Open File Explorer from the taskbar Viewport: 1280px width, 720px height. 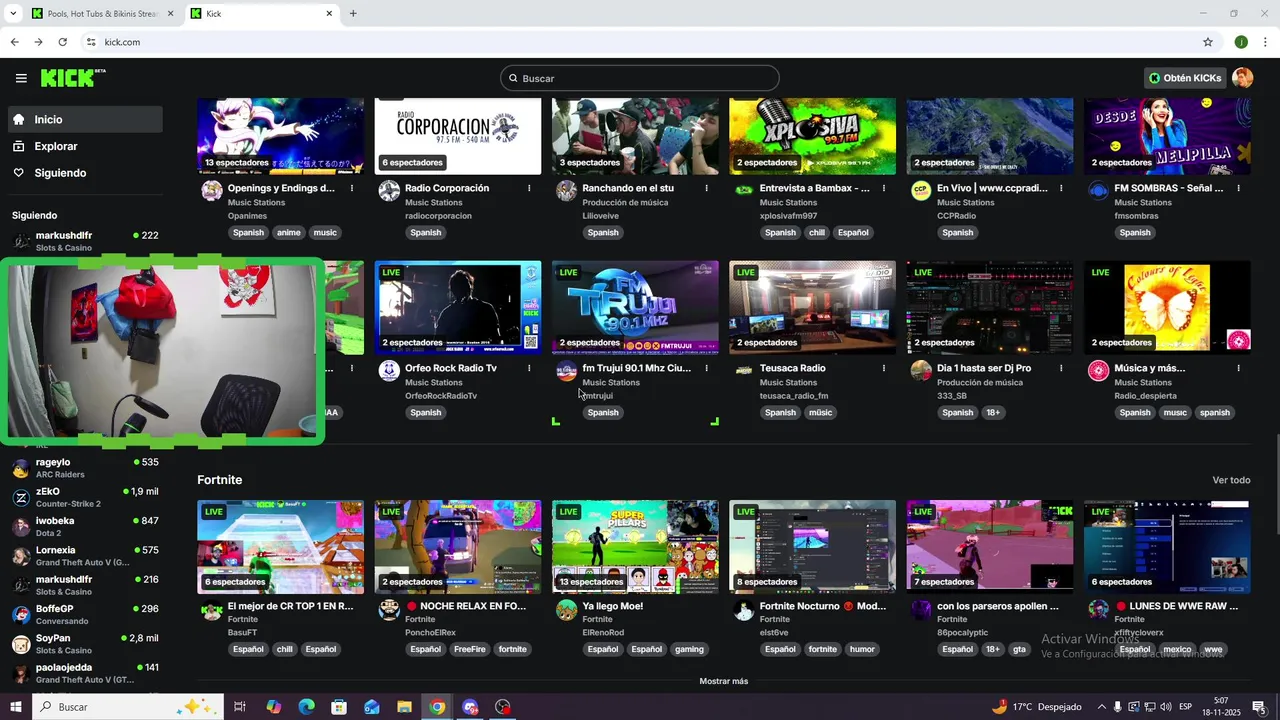pos(405,707)
